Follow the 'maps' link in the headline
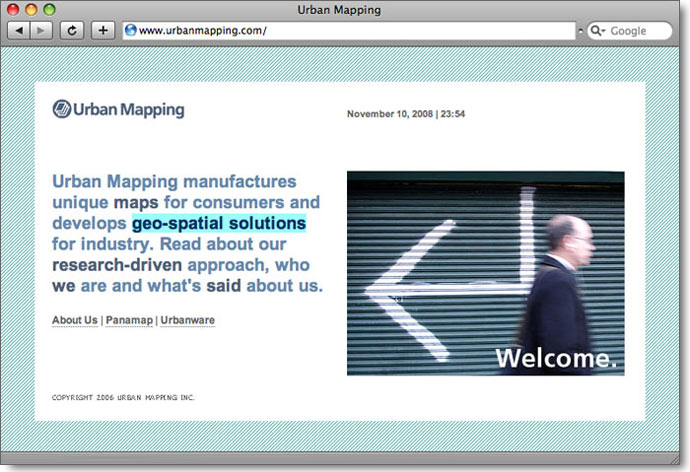This screenshot has width=690, height=472. click(136, 202)
